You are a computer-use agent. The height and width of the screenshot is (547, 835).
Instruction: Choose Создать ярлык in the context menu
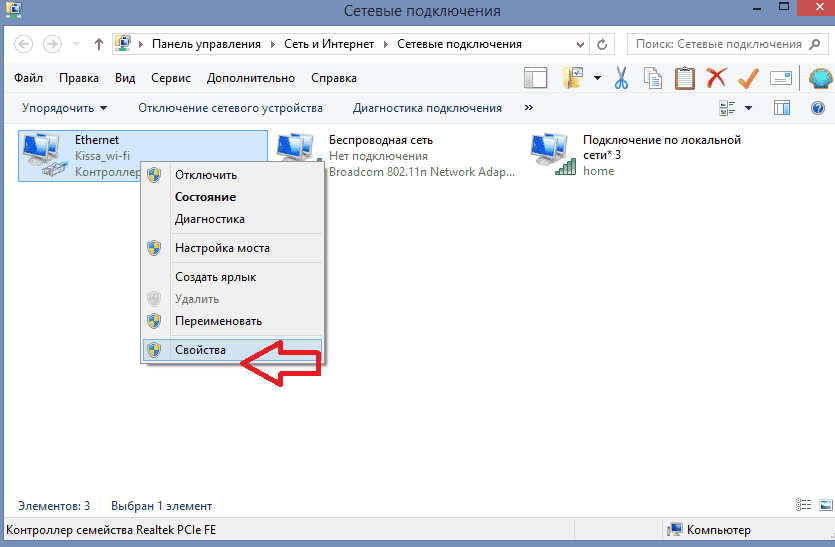point(233,277)
